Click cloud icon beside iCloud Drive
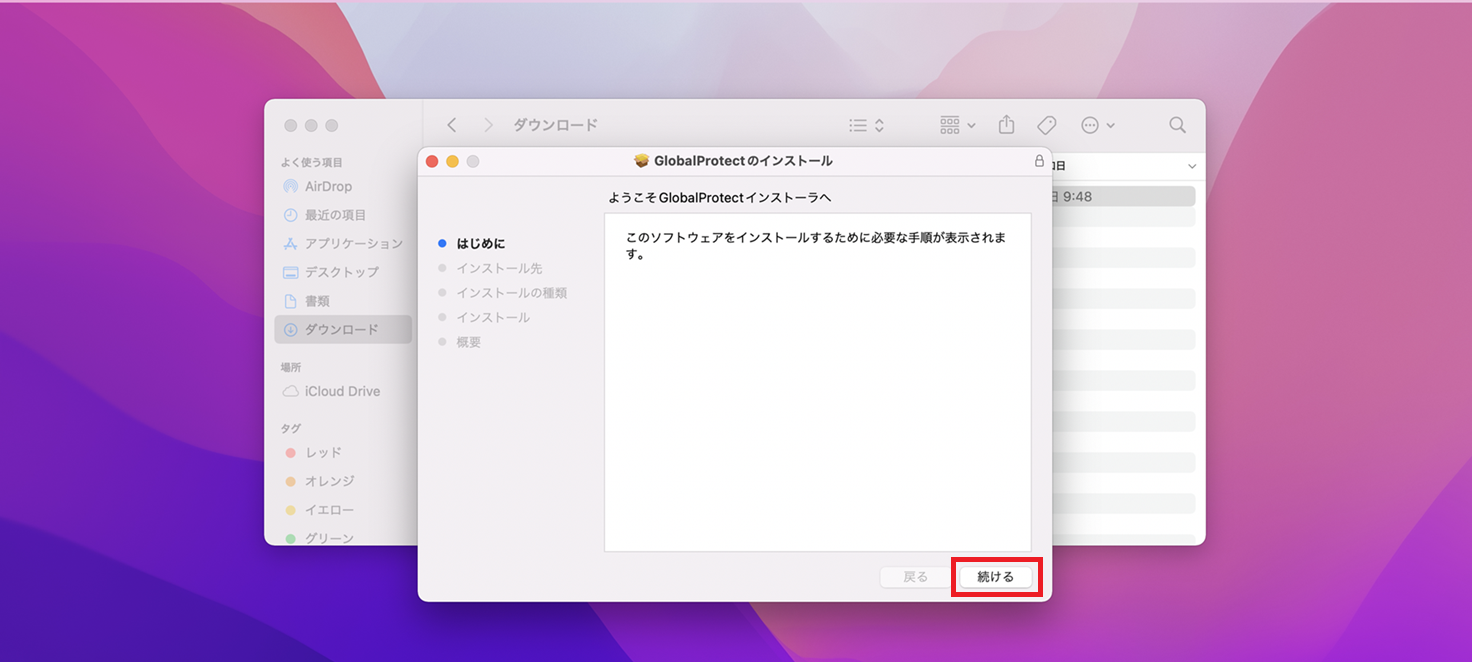The height and width of the screenshot is (662, 1472). pyautogui.click(x=291, y=391)
